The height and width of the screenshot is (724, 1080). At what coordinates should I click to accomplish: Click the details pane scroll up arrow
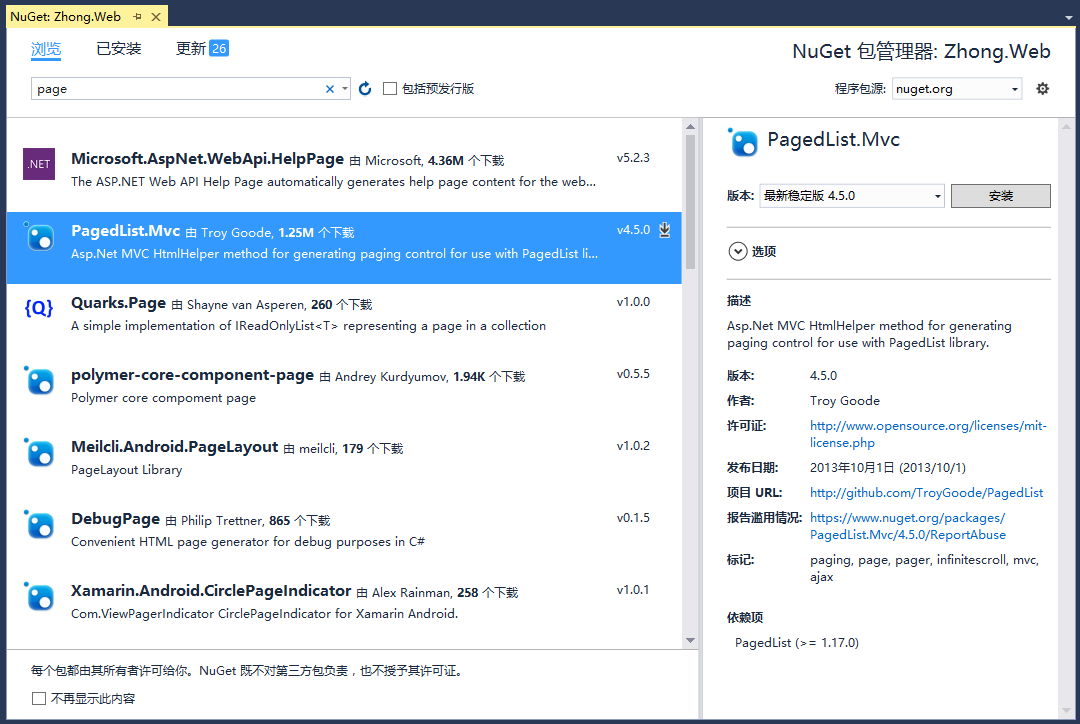(1066, 127)
